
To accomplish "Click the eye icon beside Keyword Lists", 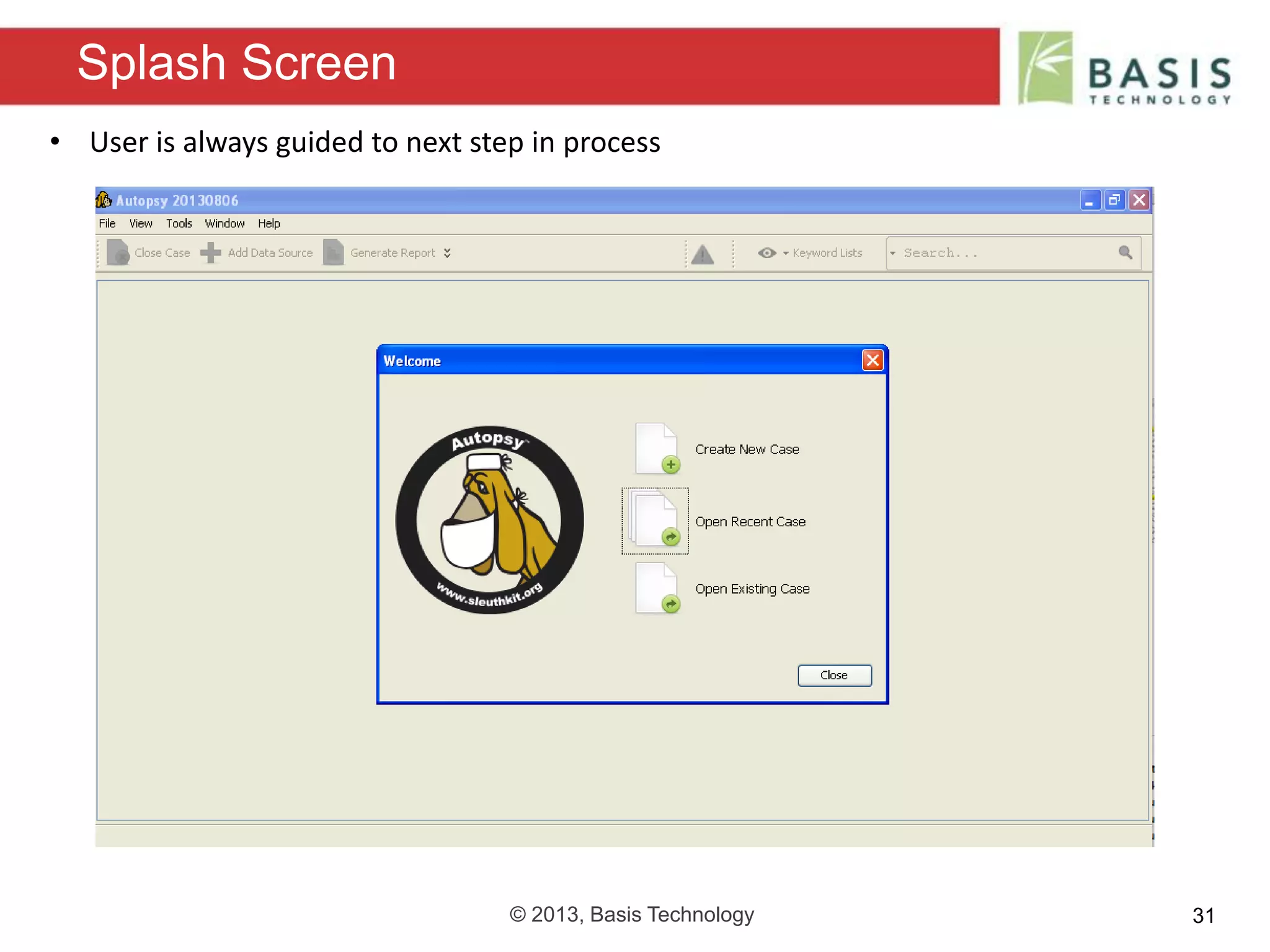I will point(767,253).
